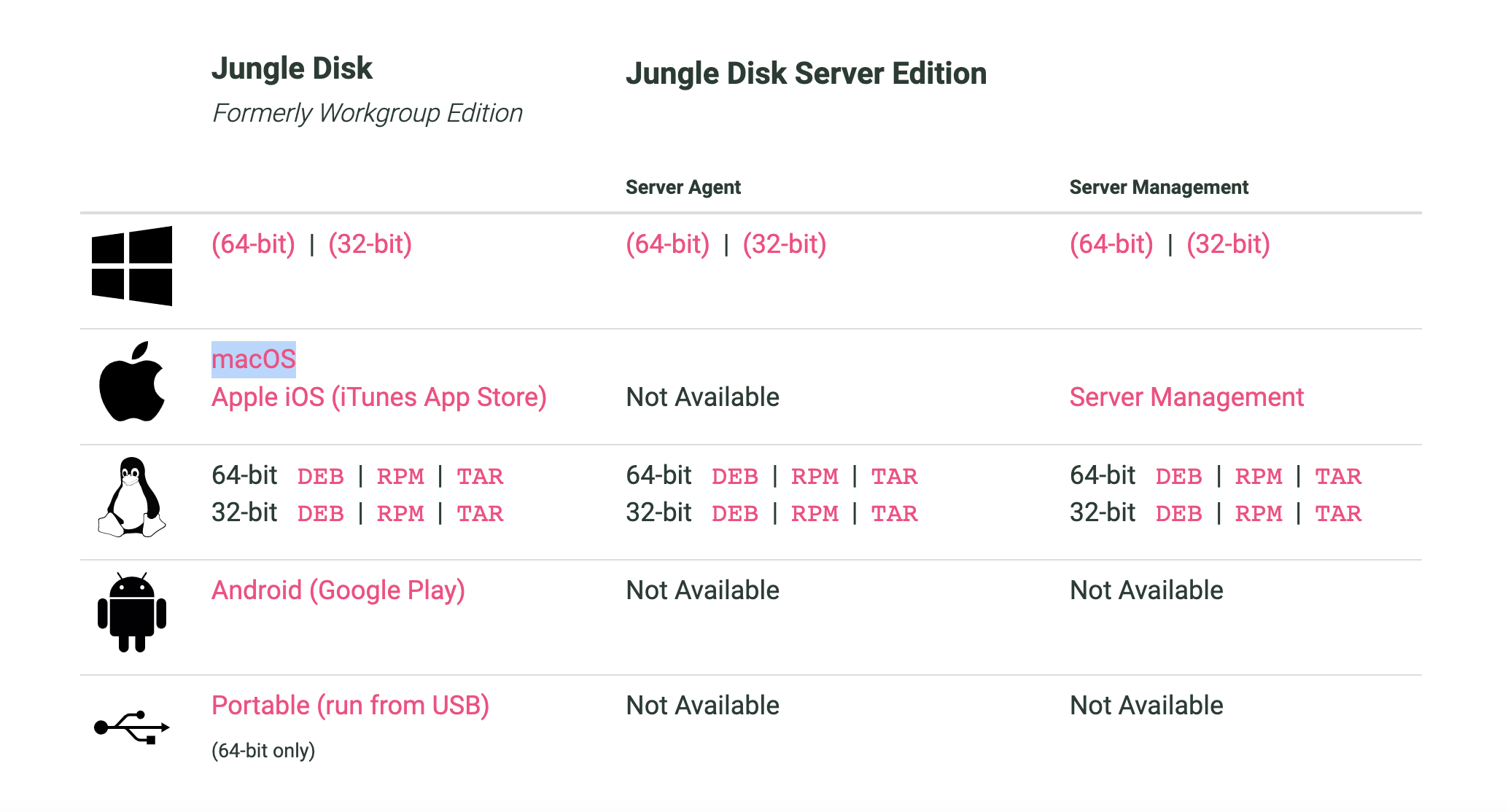
Task: Click the Android robot icon
Action: [132, 612]
